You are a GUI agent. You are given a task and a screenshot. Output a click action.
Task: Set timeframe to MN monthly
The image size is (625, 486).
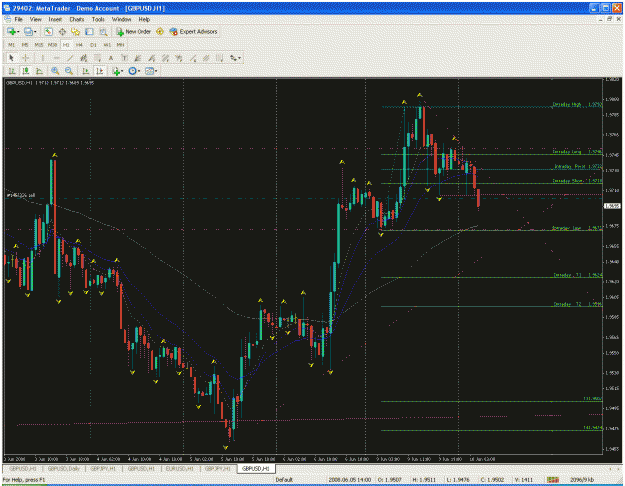[120, 45]
